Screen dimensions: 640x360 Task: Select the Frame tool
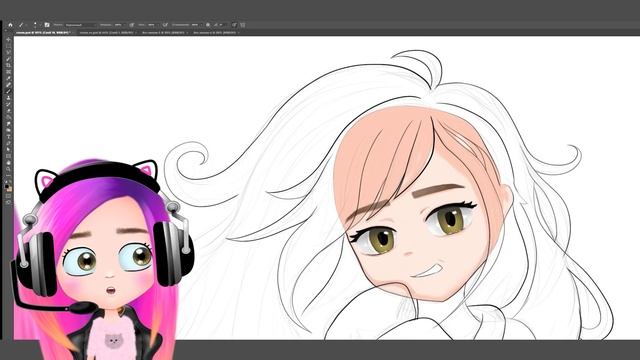coord(9,71)
